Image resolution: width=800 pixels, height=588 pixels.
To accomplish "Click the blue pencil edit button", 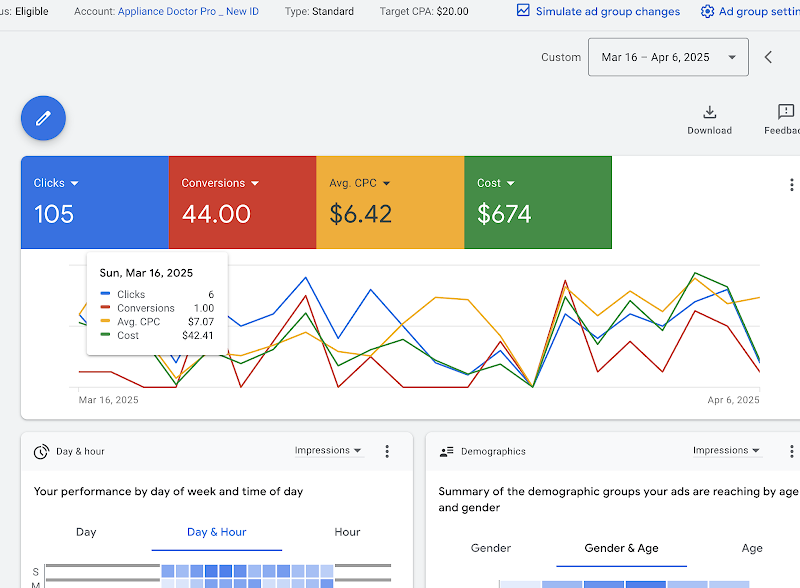I will click(43, 118).
